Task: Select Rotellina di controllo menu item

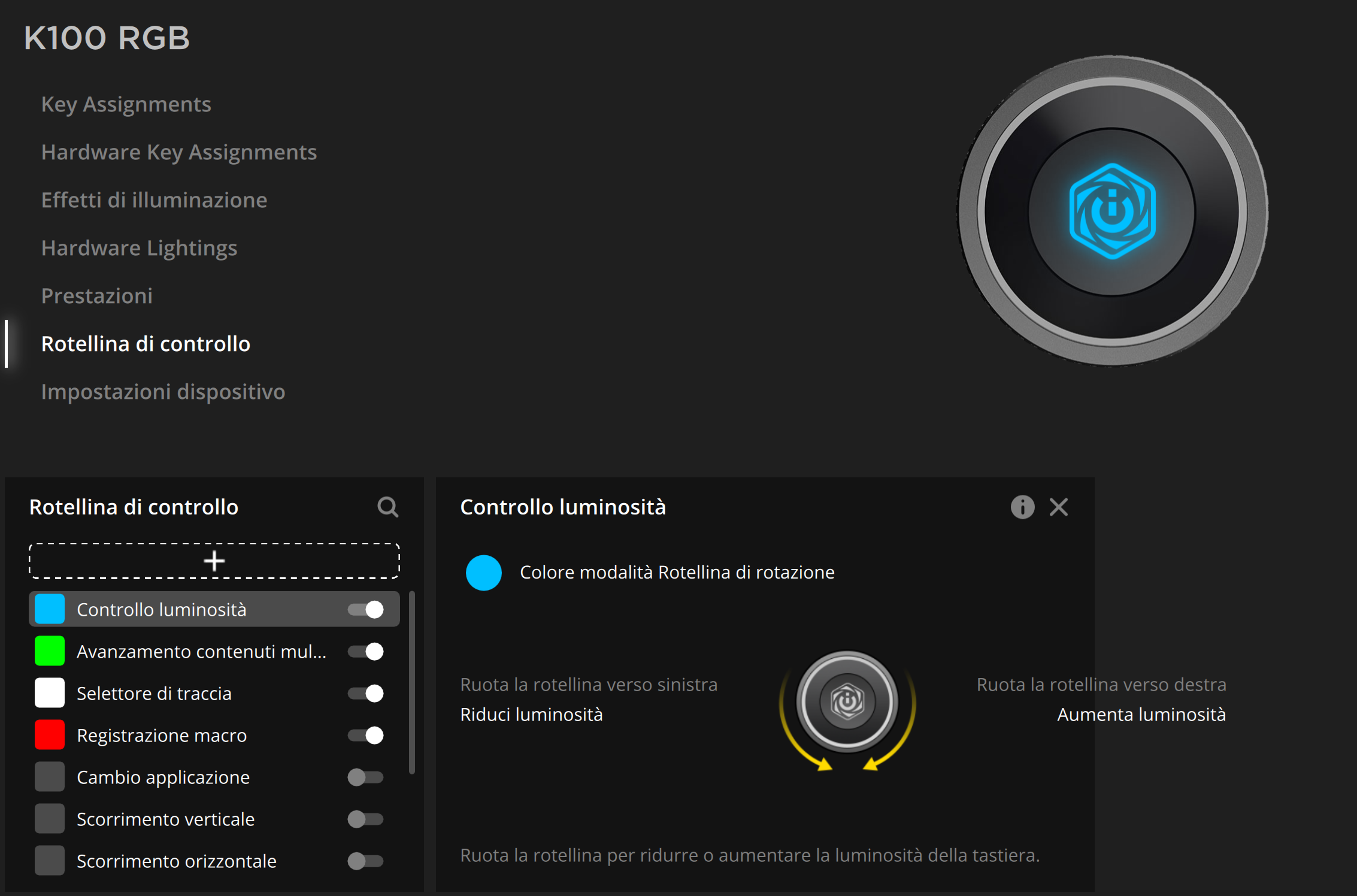Action: (x=146, y=344)
